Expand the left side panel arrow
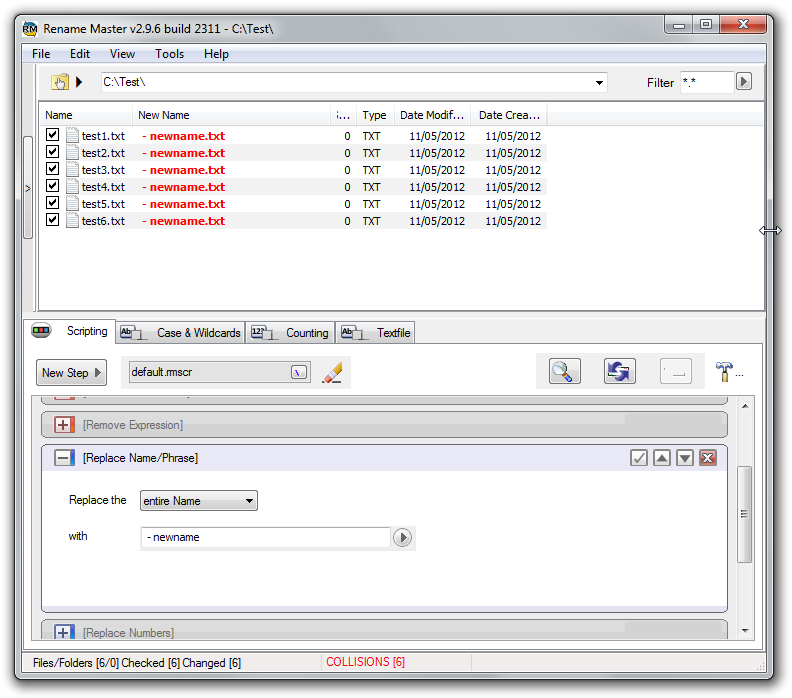792x698 pixels. [28, 188]
